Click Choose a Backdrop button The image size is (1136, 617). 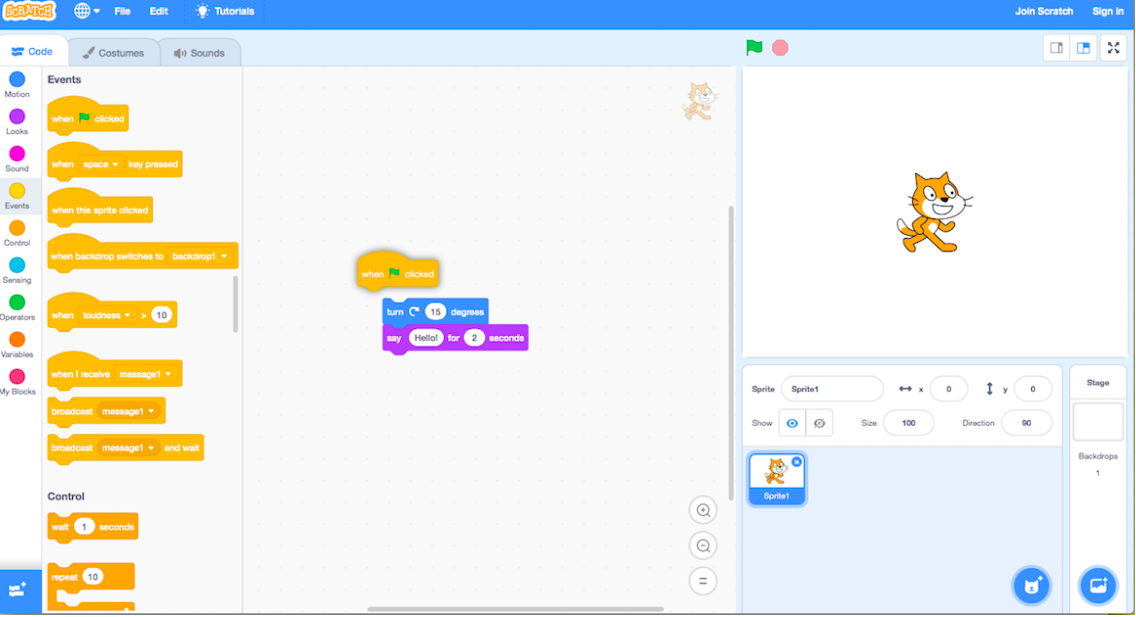point(1098,585)
